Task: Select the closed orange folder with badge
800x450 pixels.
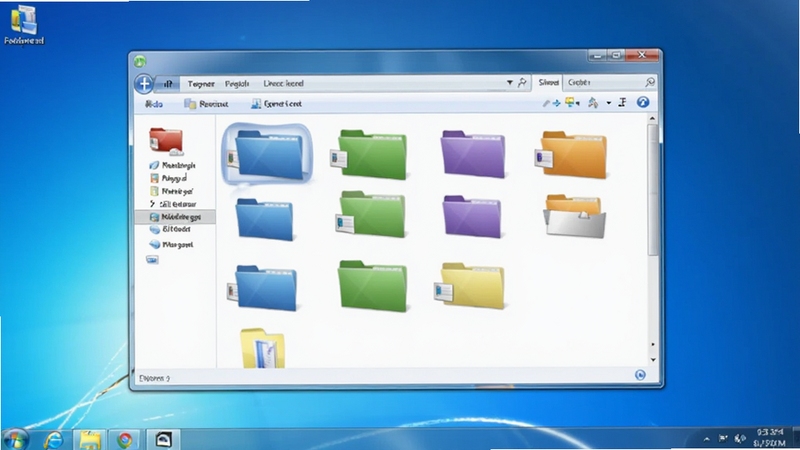Action: point(571,155)
